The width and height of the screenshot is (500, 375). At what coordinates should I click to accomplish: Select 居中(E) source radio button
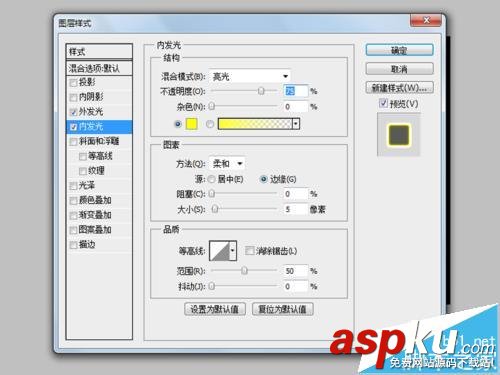coord(211,179)
